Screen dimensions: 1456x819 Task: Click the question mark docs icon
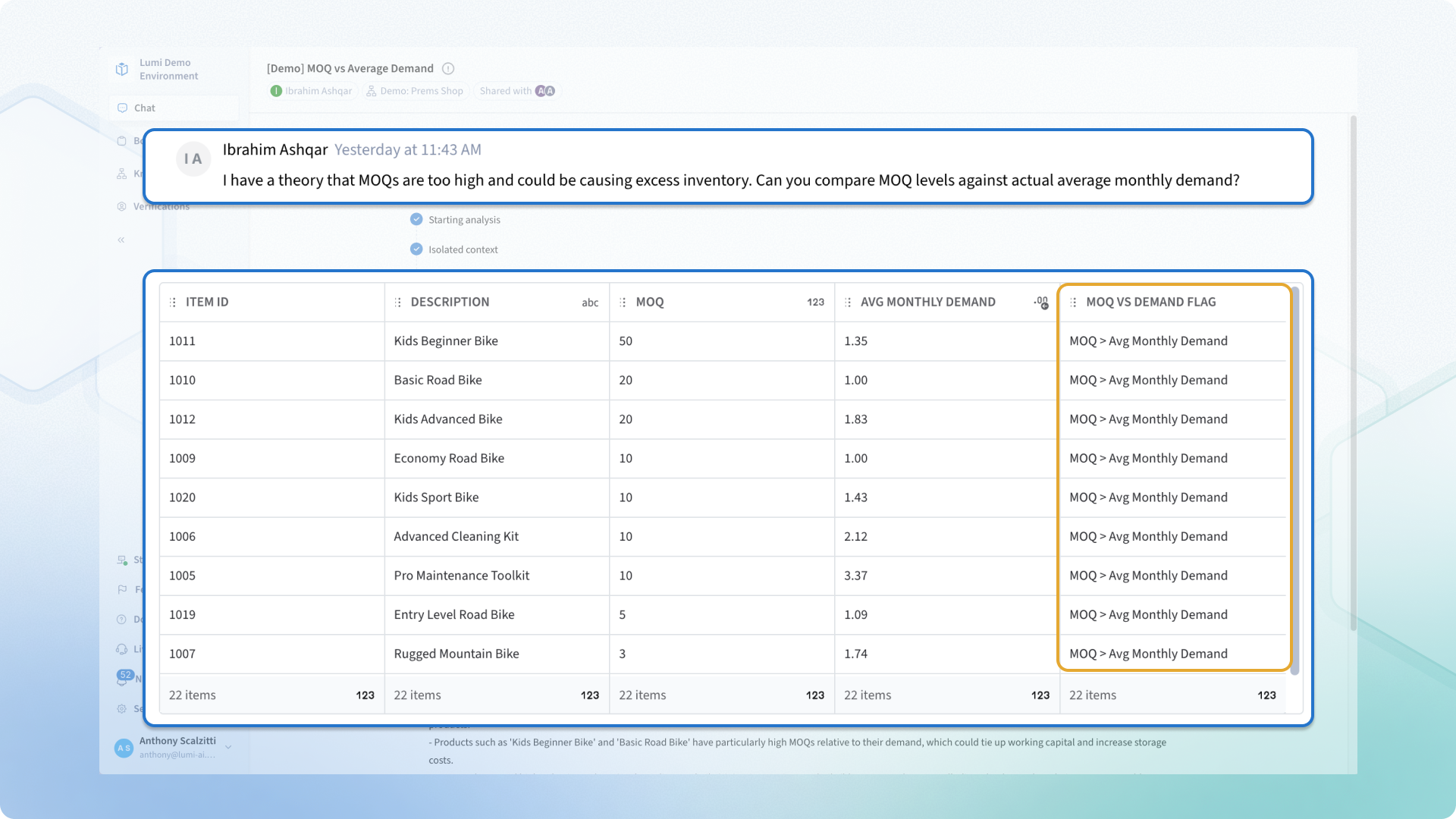tap(121, 620)
